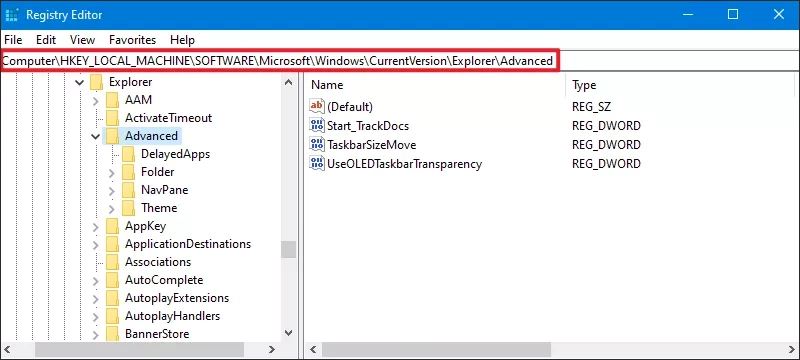Click the Associations folder icon
This screenshot has height=360, width=800.
112,262
